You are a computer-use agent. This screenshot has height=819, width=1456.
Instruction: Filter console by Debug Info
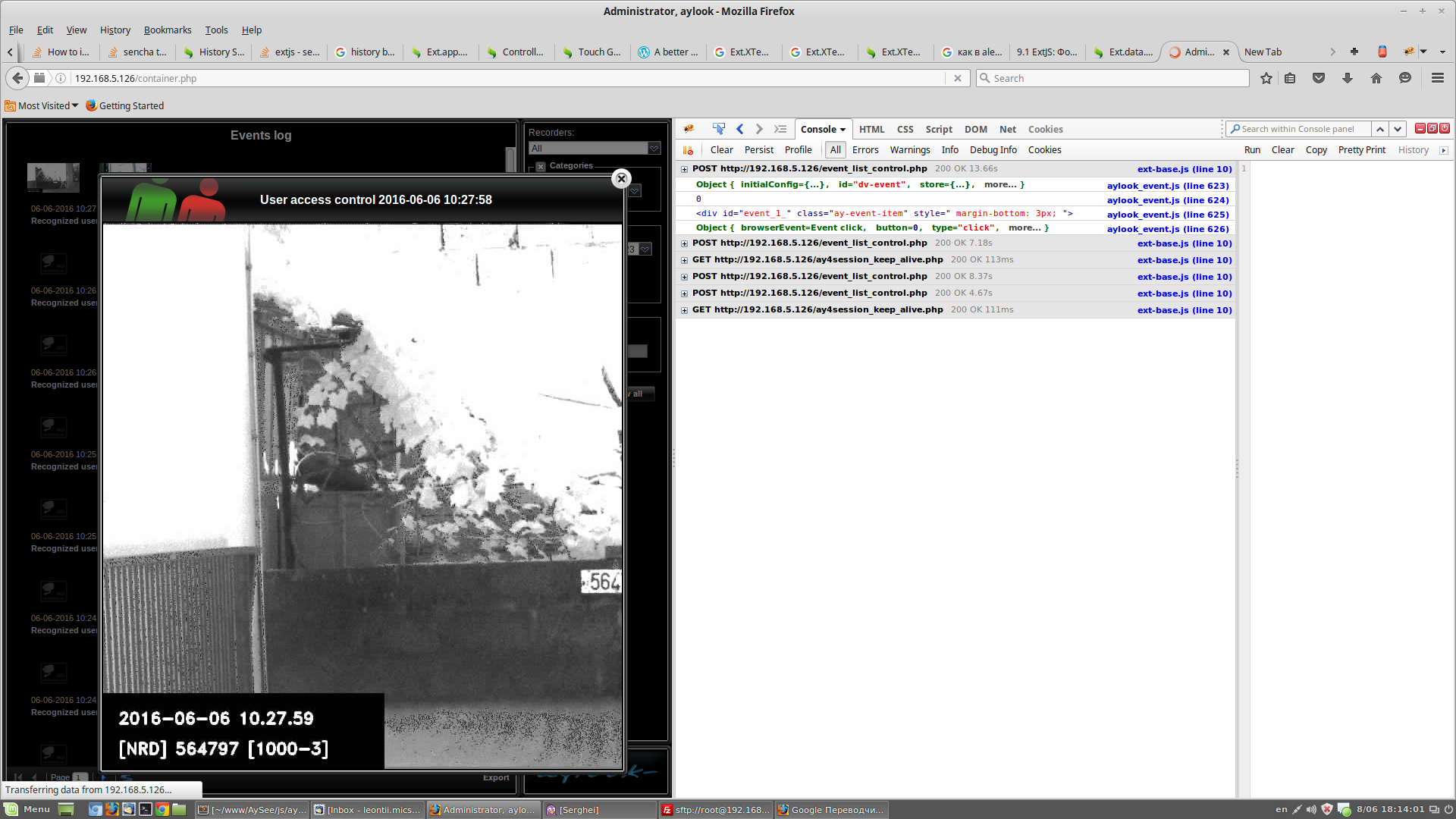(993, 150)
